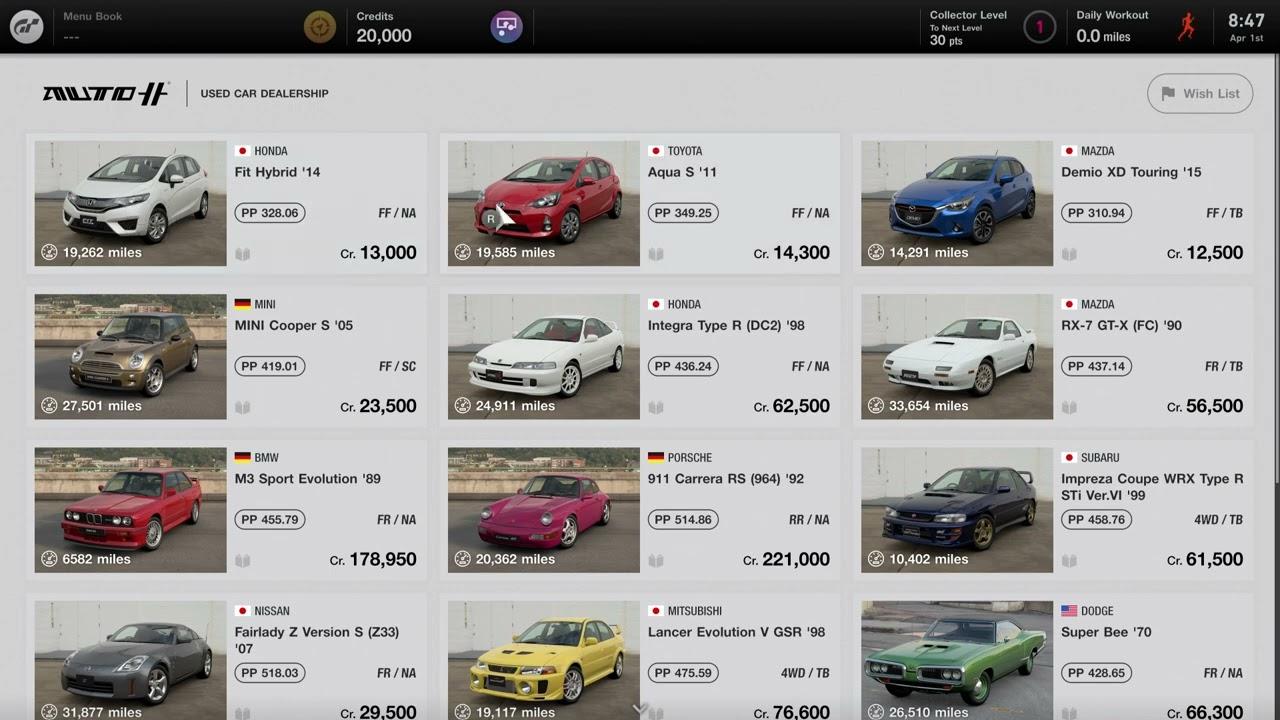Click the odometer icon on MINI Cooper S
1280x720 pixels.
pyautogui.click(x=49, y=406)
